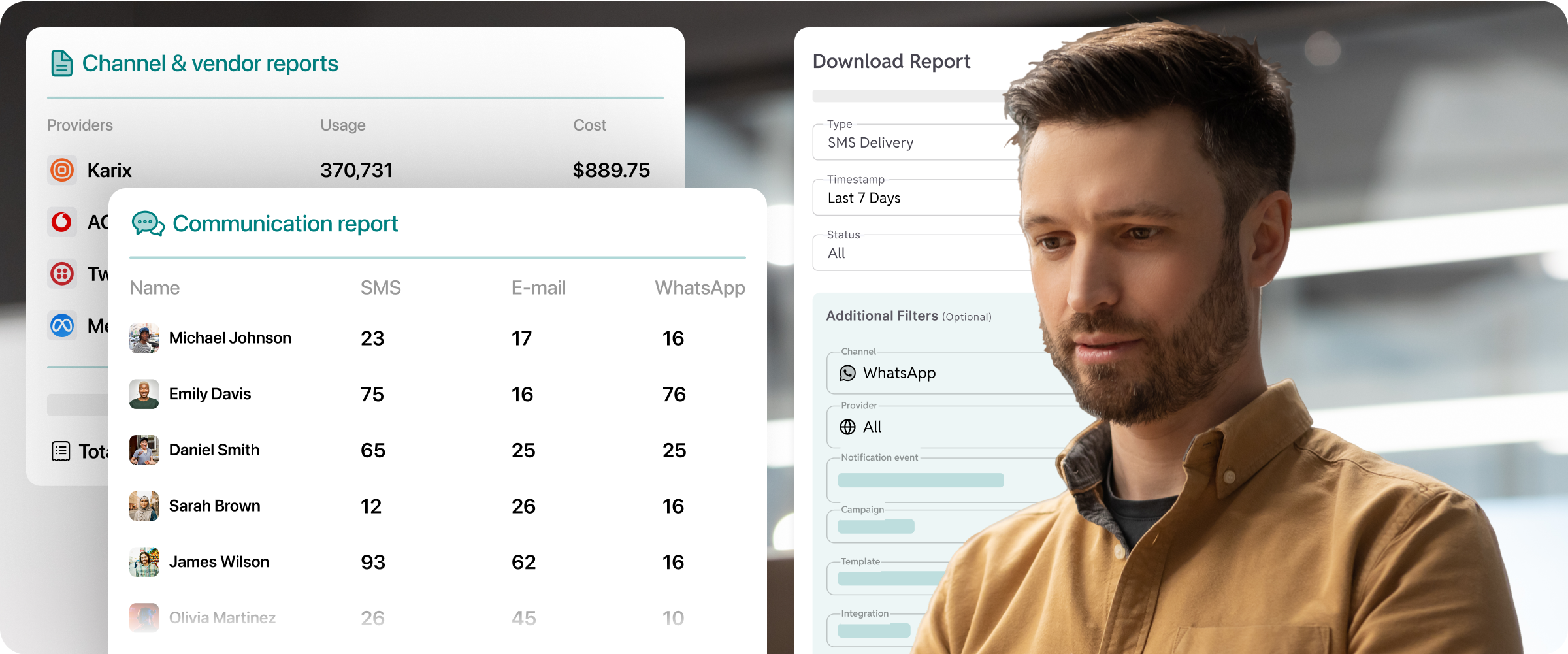The image size is (1568, 654).
Task: Click the Total receipt icon
Action: pos(61,451)
